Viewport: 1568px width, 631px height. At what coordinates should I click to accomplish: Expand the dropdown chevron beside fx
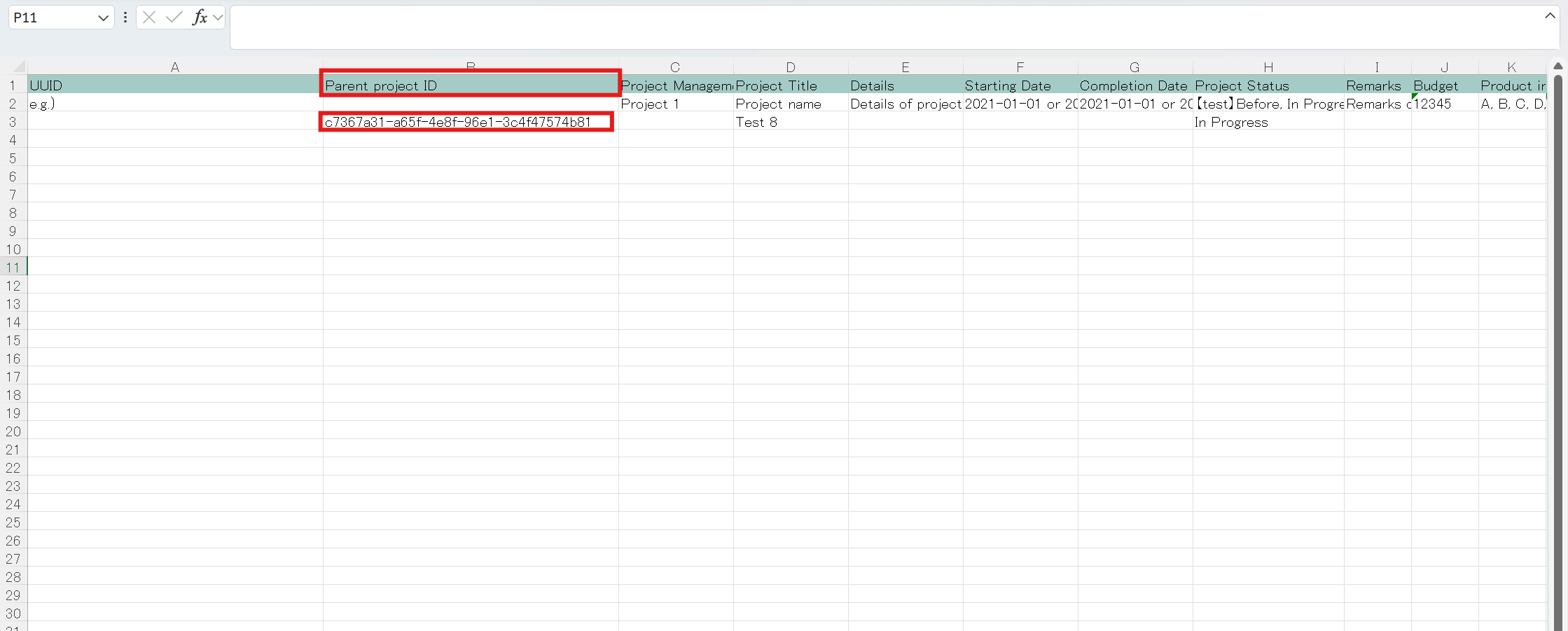click(218, 18)
